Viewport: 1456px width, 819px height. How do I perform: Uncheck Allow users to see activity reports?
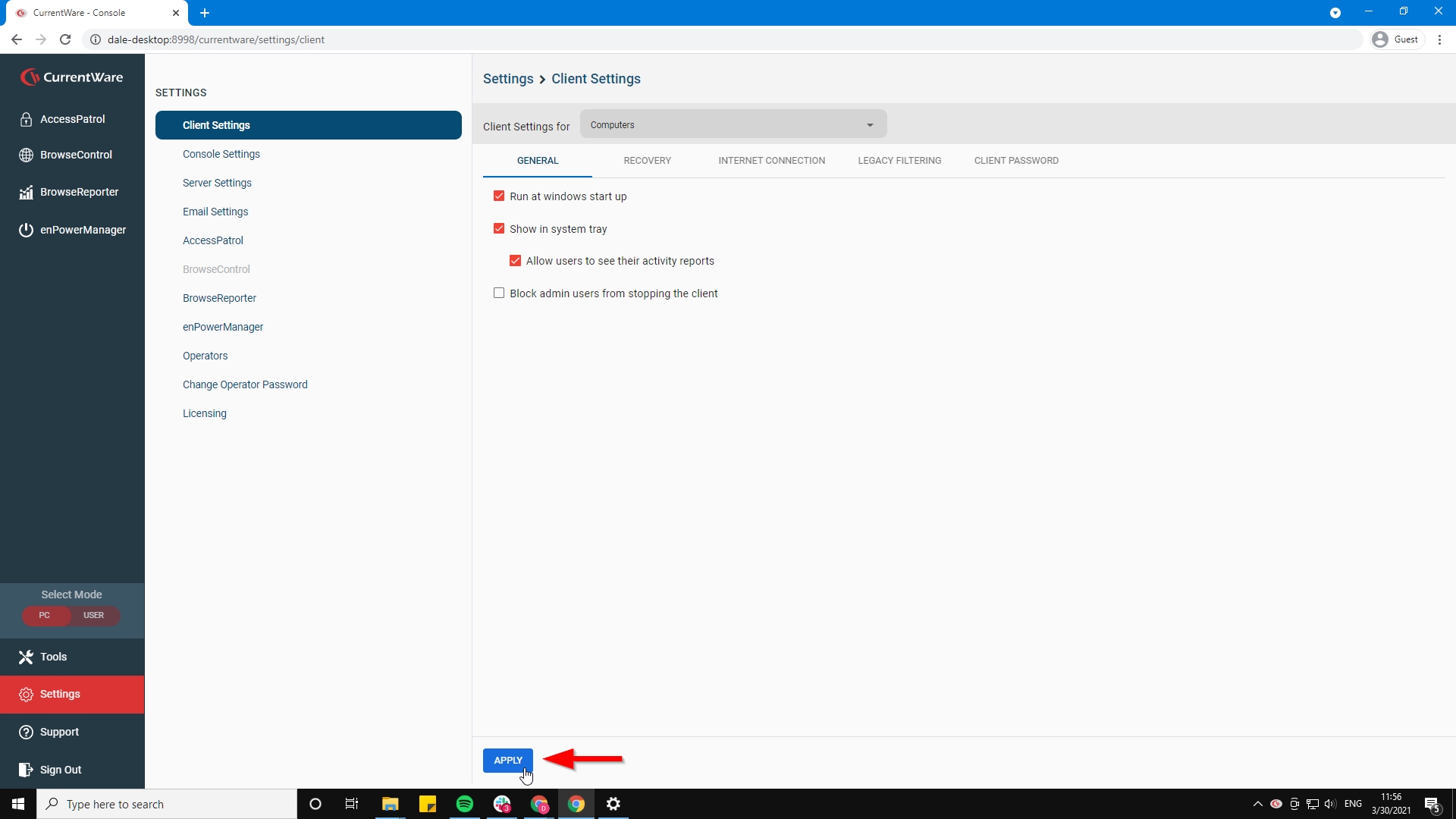[x=516, y=261]
